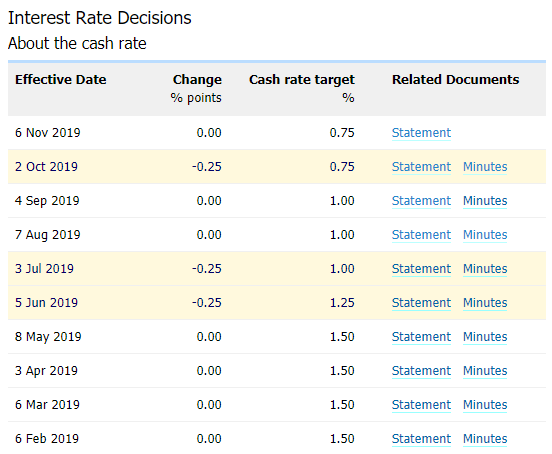Open the 4 Sep 2019 Minutes link
Image resolution: width=552 pixels, height=454 pixels.
[x=485, y=201]
